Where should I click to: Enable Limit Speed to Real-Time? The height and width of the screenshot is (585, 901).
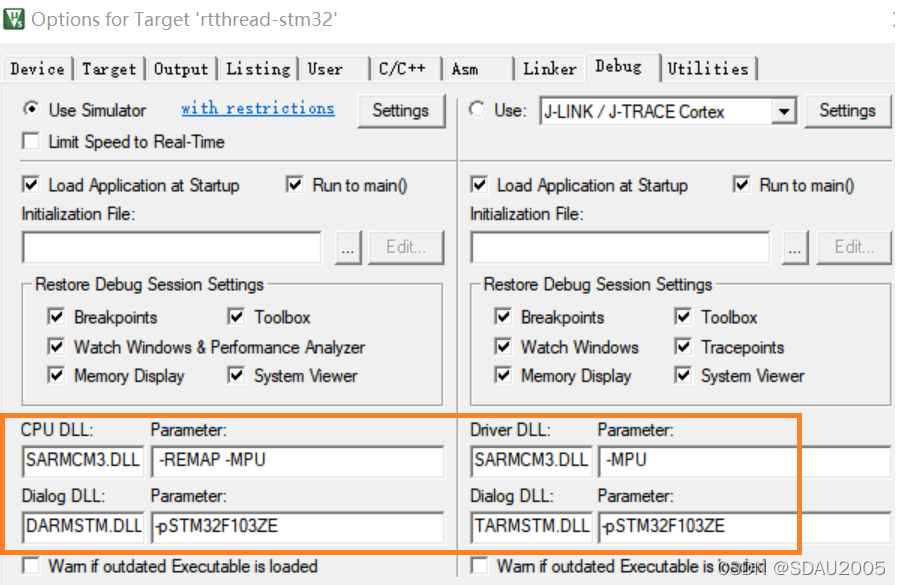30,140
